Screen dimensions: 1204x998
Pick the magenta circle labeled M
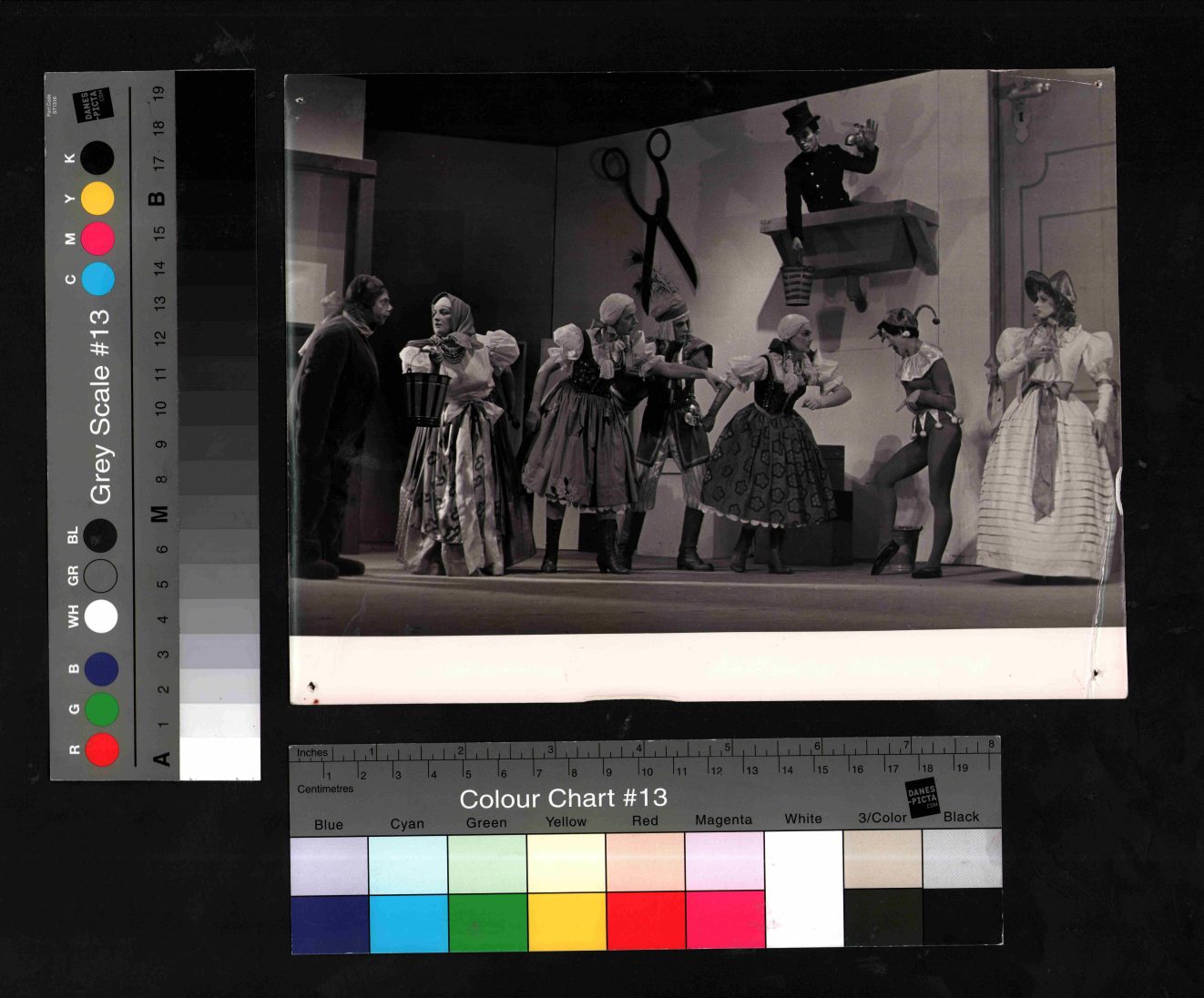click(x=97, y=239)
